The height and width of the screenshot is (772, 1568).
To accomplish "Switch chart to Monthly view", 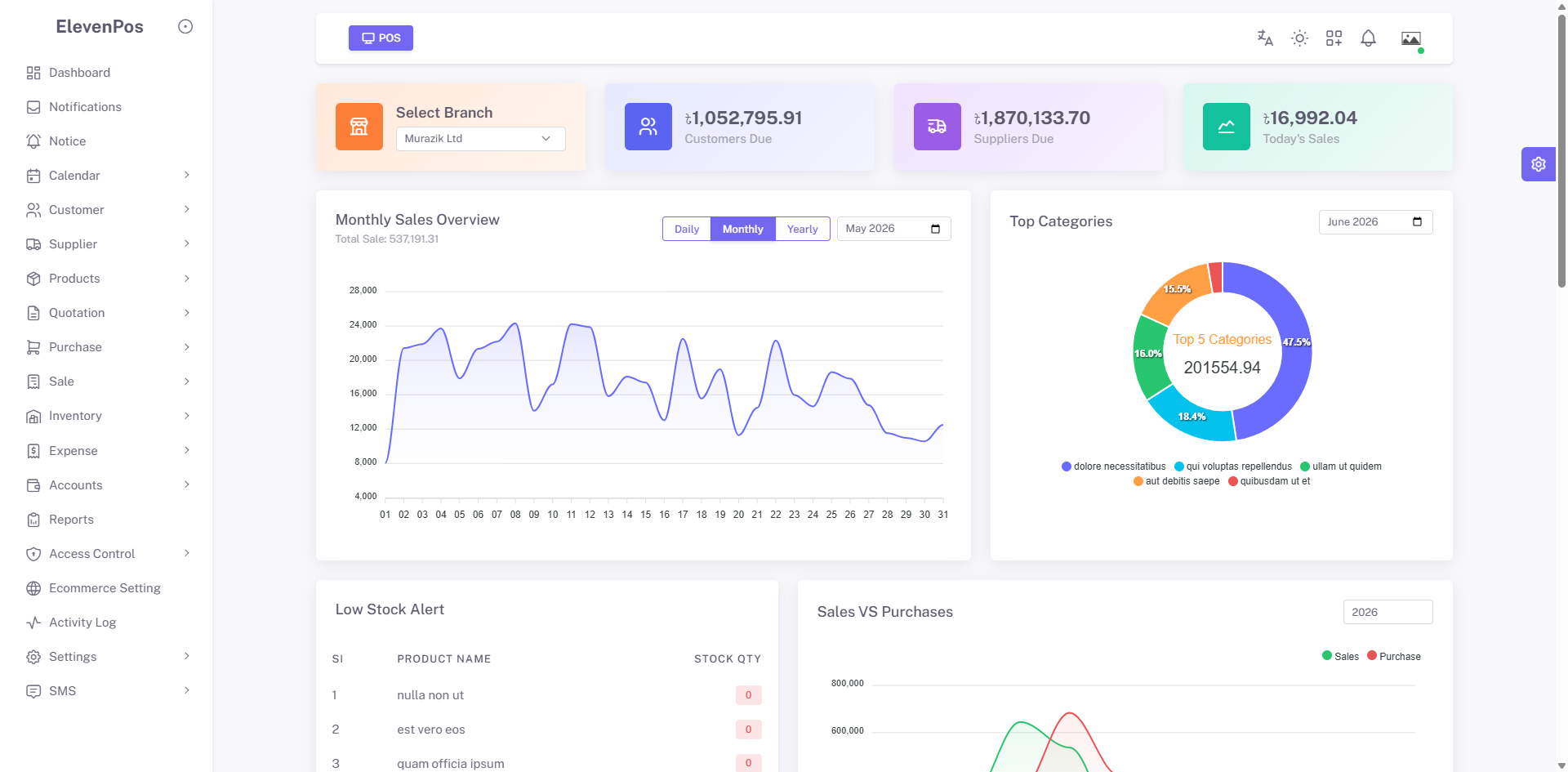I will tap(743, 229).
